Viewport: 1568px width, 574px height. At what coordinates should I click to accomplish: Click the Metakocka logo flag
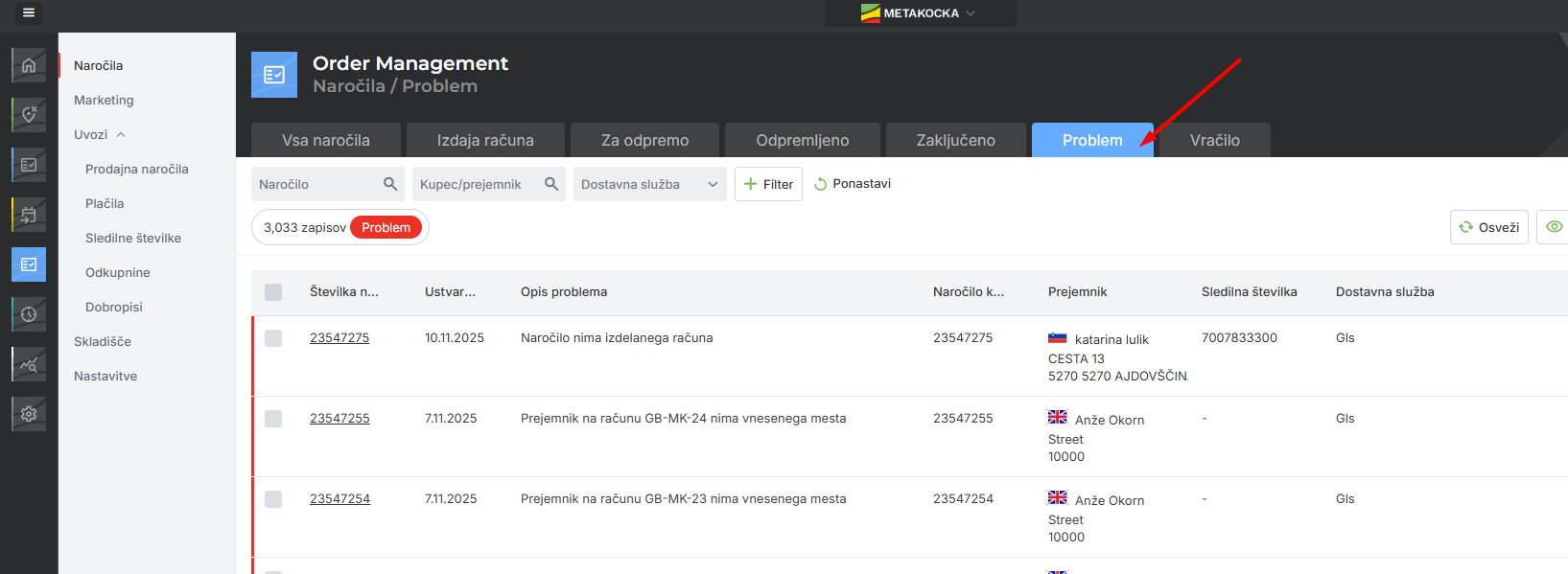point(870,13)
